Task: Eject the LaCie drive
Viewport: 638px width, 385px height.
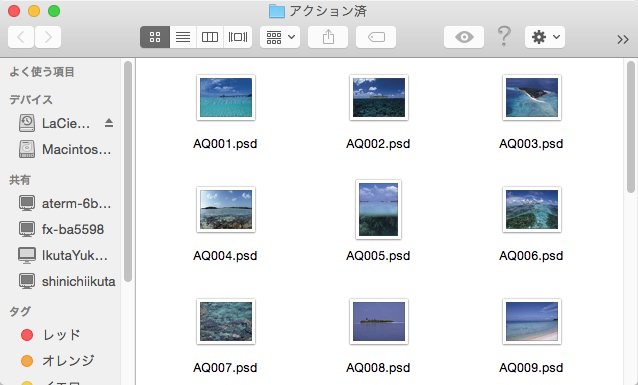Action: pyautogui.click(x=109, y=123)
